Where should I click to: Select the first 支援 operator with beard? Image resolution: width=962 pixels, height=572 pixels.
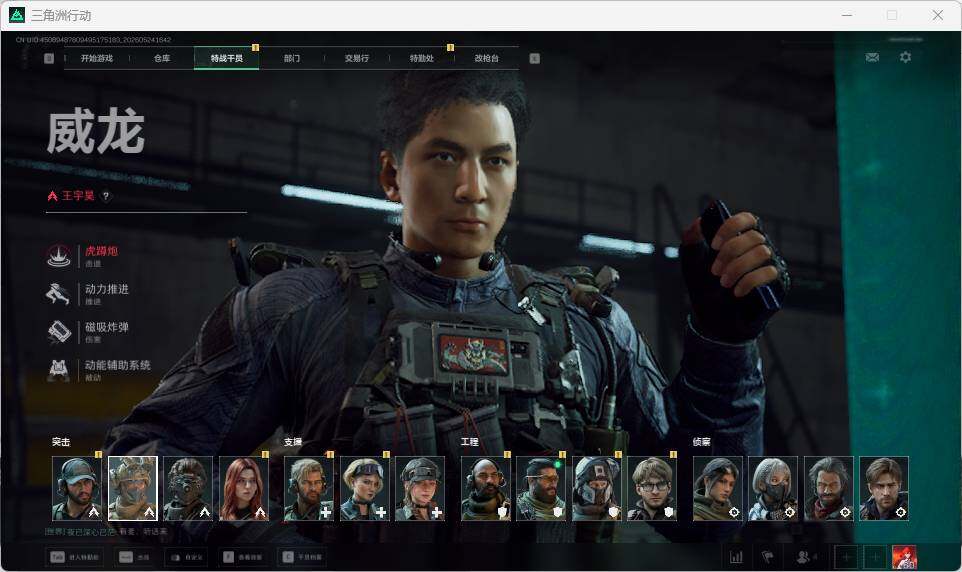[x=309, y=489]
